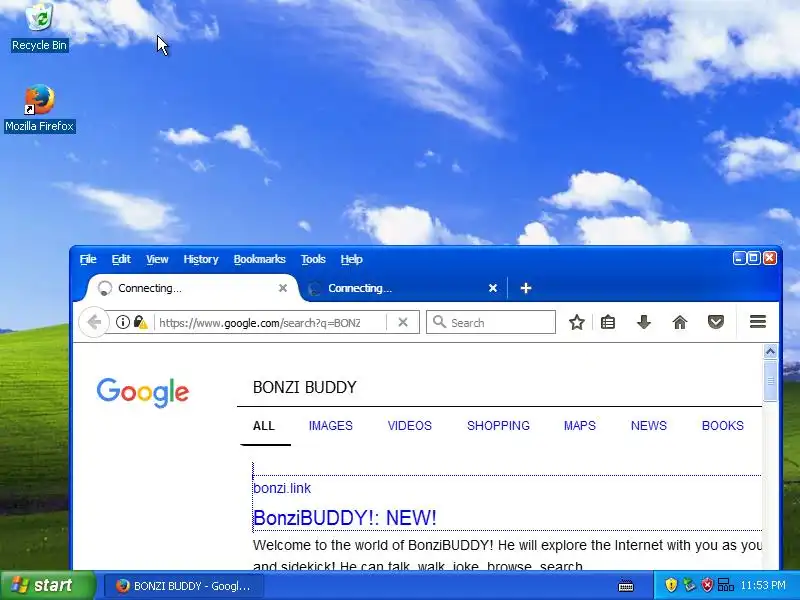
Task: Click the Pocket icon in toolbar
Action: (x=716, y=322)
